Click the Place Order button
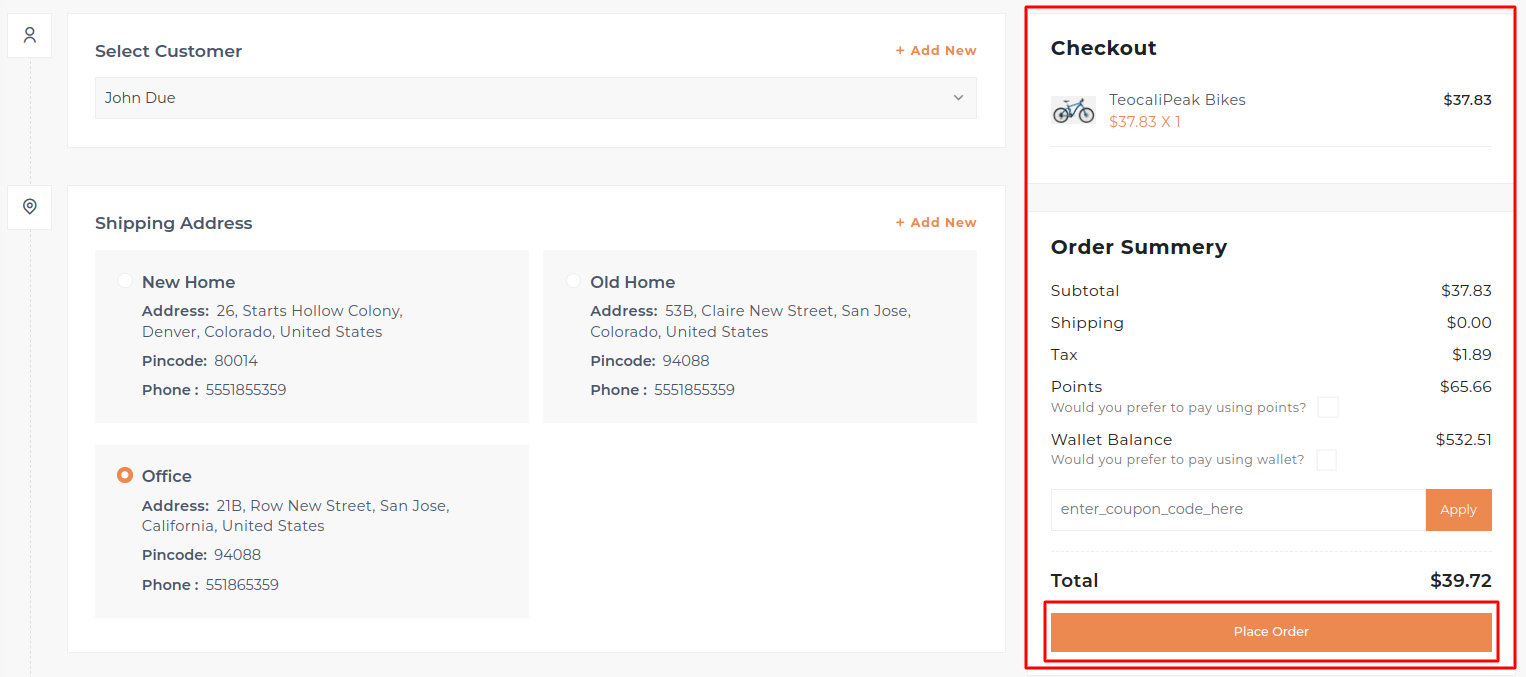1526x677 pixels. pyautogui.click(x=1271, y=632)
